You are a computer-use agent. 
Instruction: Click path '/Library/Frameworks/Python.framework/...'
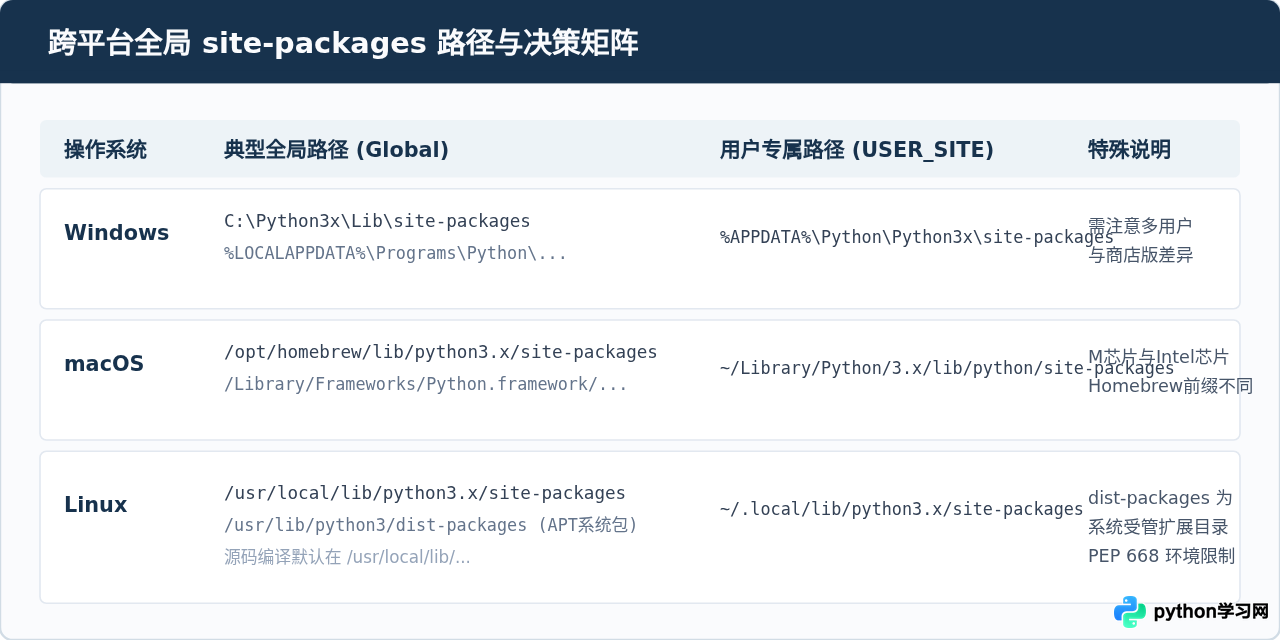[426, 384]
